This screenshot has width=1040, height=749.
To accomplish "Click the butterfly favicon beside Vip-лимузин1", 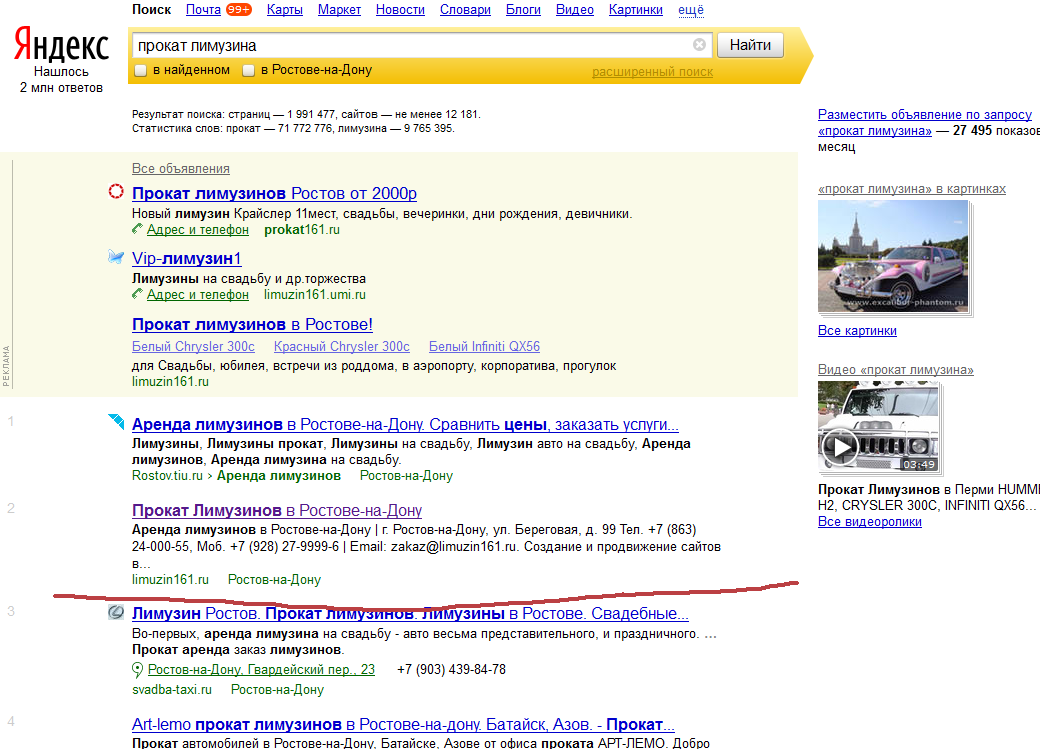I will tap(116, 257).
